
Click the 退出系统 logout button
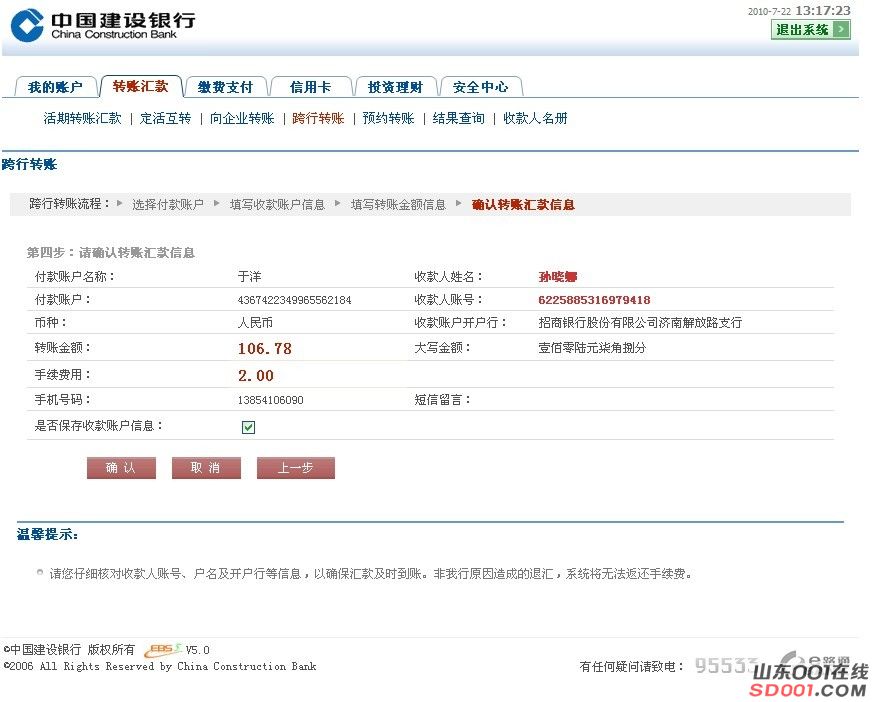810,29
